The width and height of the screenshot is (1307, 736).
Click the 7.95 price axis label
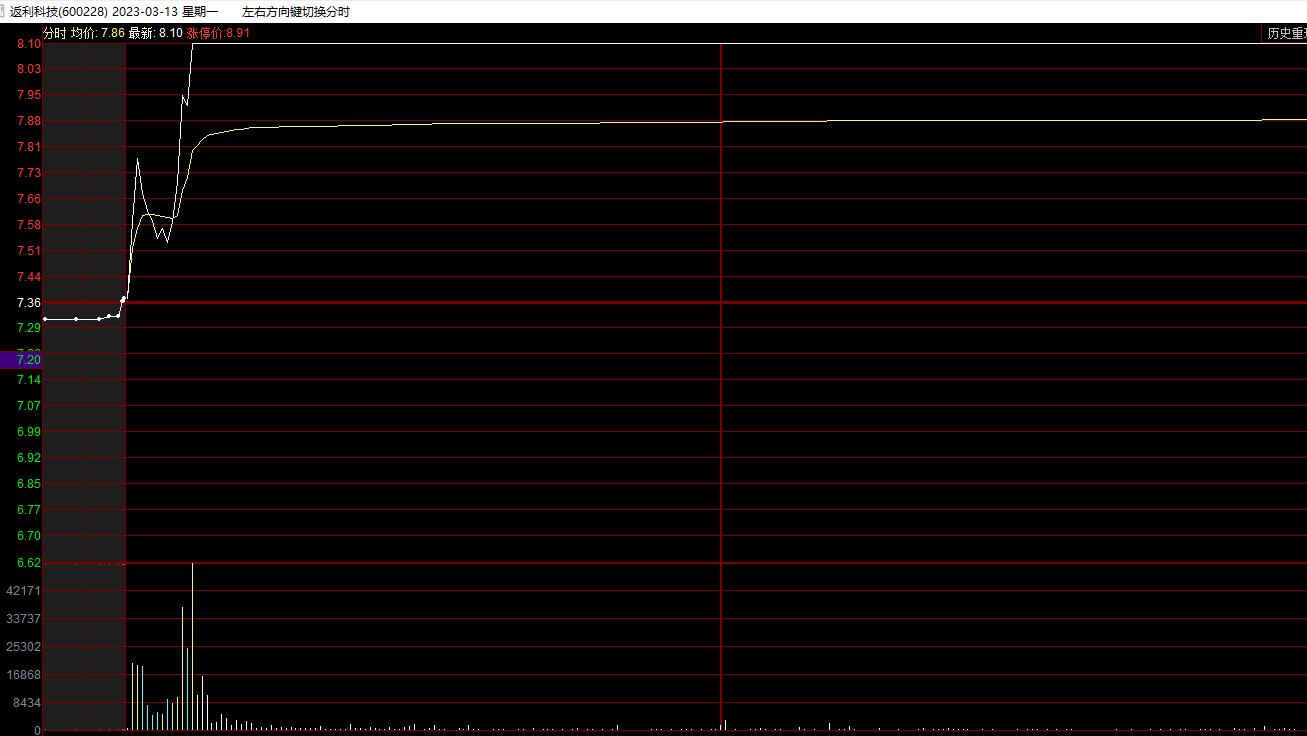(29, 95)
